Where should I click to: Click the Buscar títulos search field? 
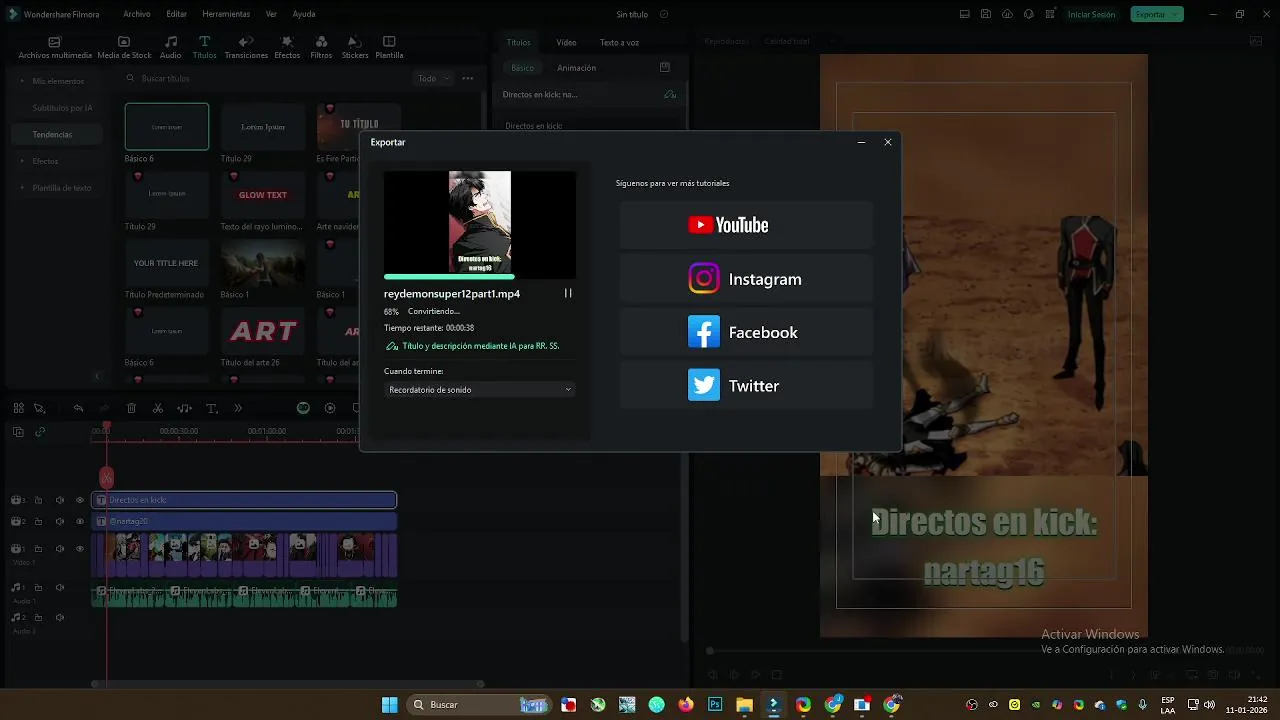coord(260,78)
